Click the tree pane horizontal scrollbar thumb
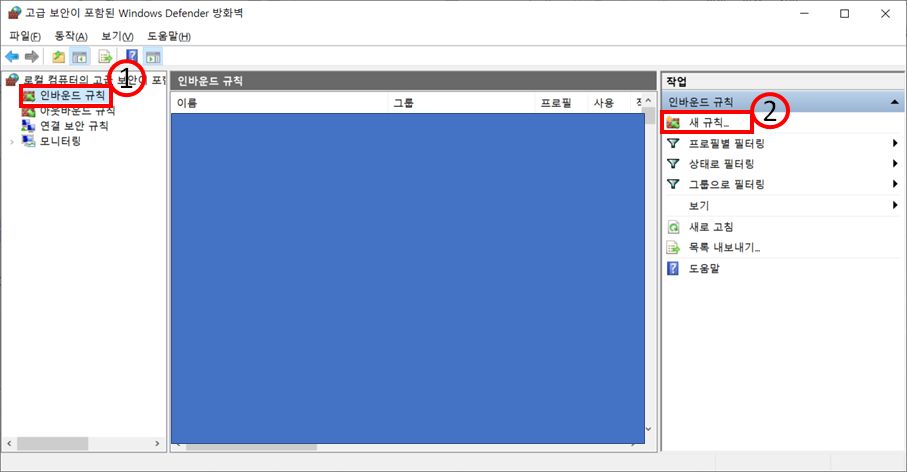 (53, 444)
